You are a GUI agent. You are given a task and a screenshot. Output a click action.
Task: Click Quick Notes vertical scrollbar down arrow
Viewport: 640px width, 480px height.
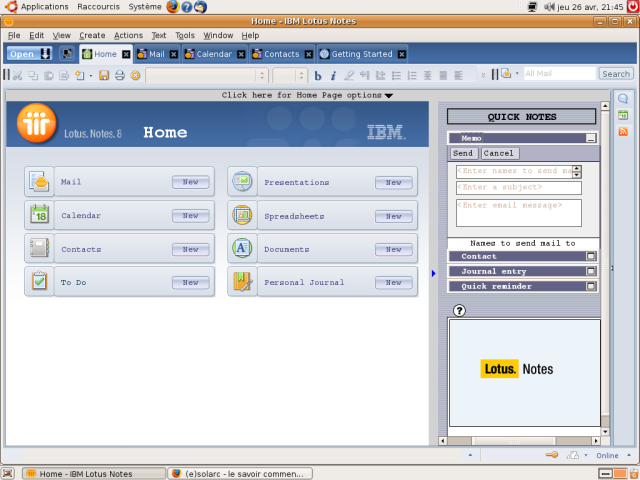point(605,431)
